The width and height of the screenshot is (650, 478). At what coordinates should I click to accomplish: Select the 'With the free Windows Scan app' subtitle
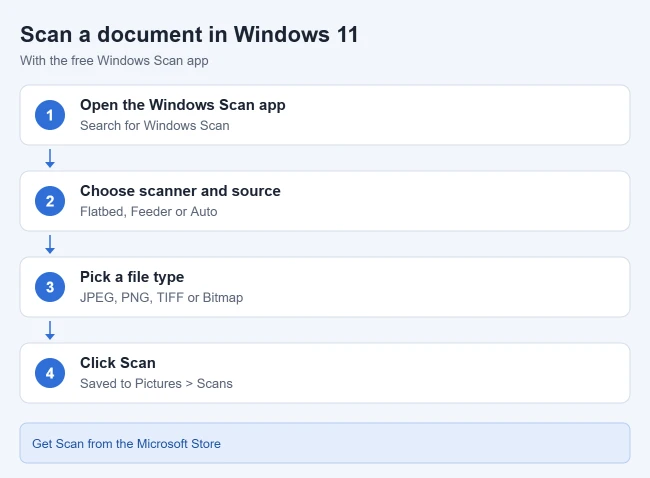coord(114,61)
